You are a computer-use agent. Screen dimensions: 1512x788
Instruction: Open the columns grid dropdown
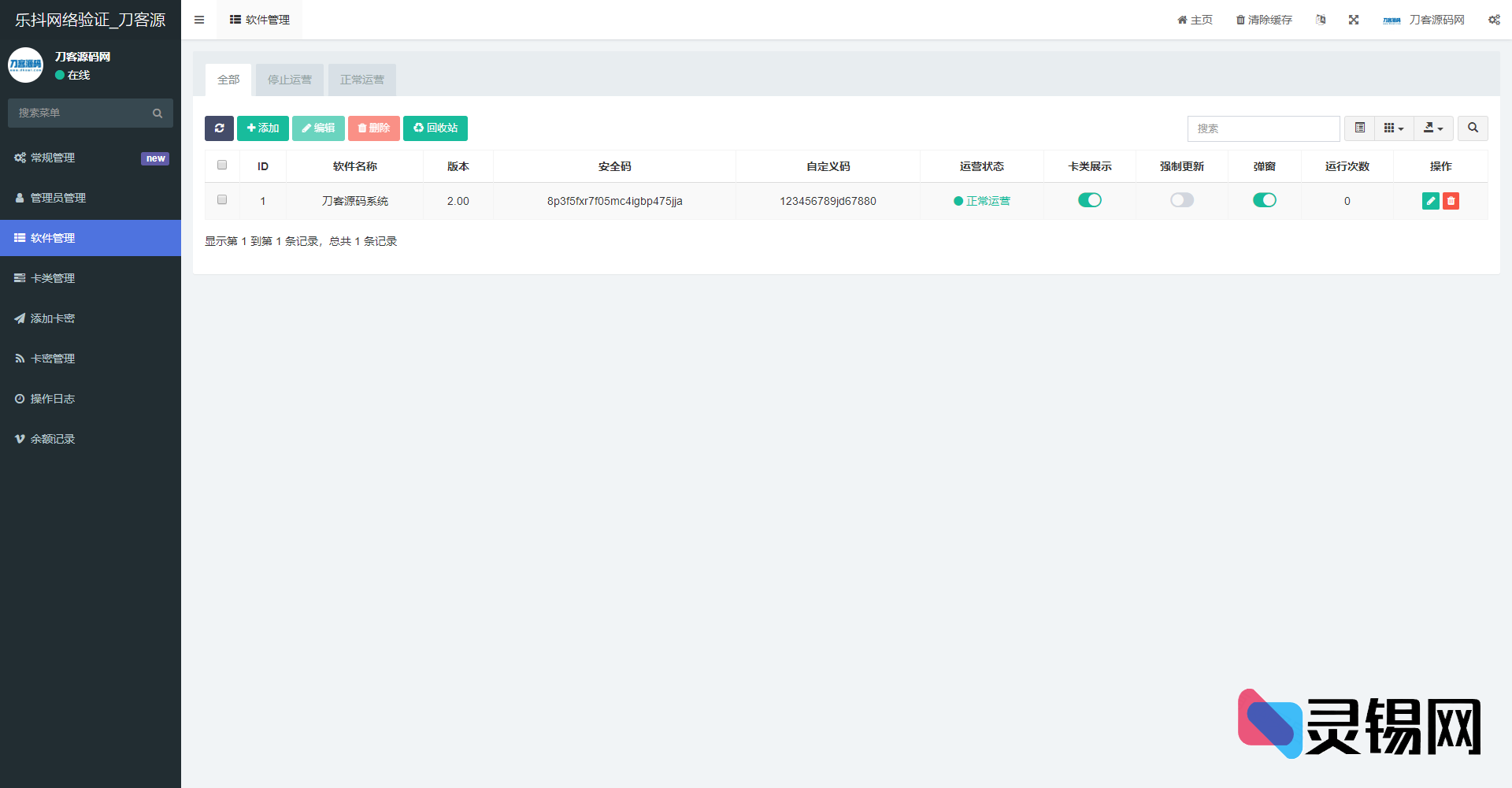click(x=1394, y=128)
